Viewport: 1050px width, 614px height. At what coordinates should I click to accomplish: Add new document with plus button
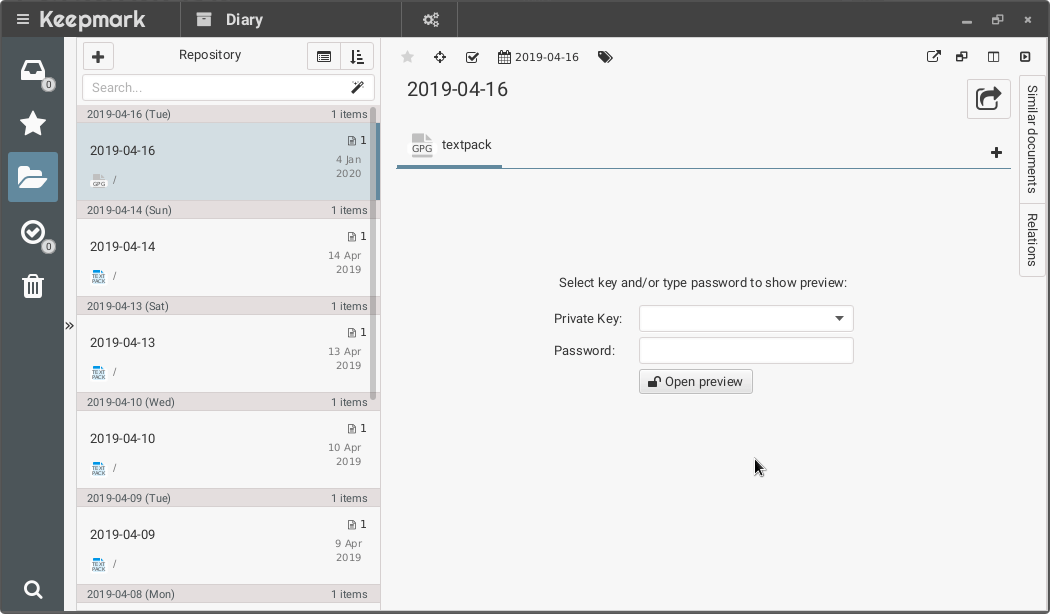98,57
